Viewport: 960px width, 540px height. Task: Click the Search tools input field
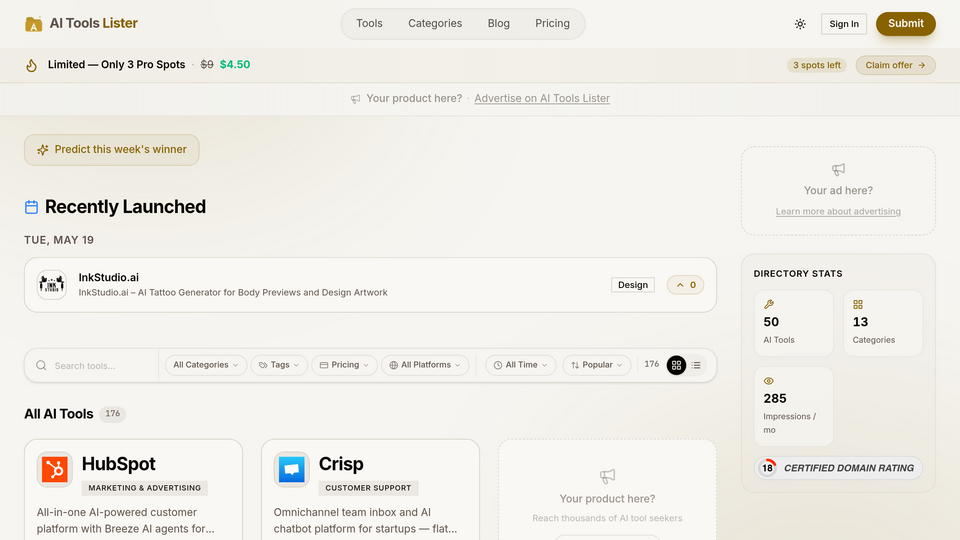tap(92, 366)
